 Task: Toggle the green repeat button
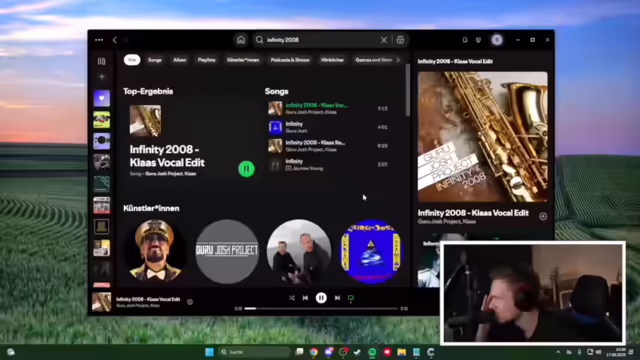pyautogui.click(x=351, y=298)
